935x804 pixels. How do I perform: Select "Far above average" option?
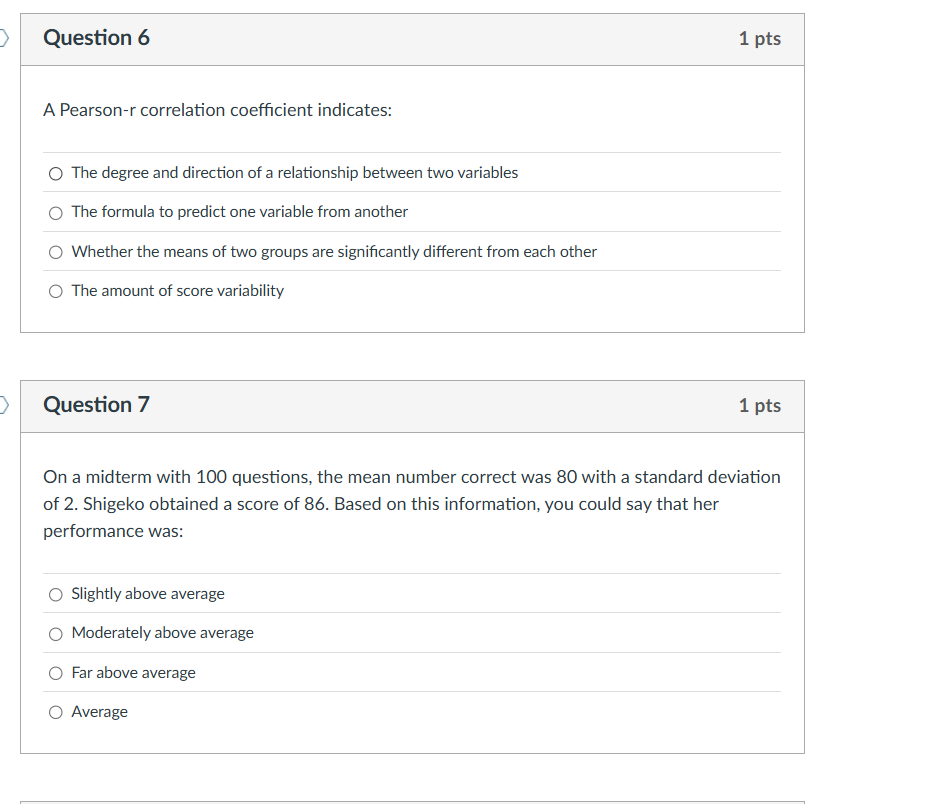click(x=56, y=673)
